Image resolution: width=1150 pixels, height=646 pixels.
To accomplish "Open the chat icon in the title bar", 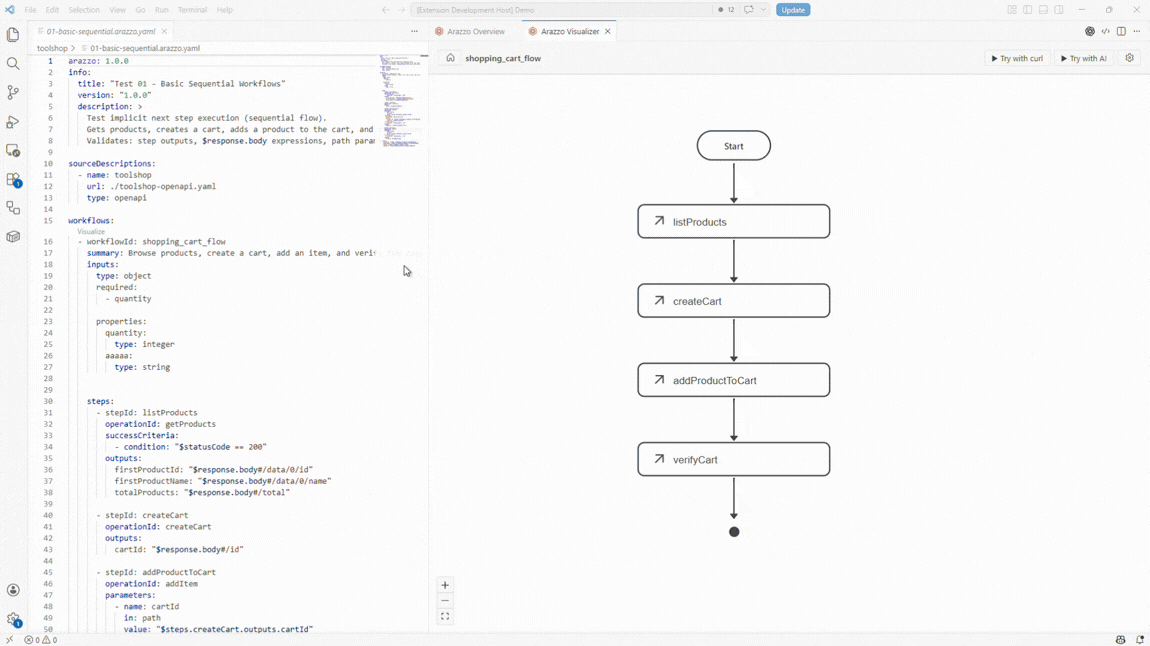I will 749,10.
